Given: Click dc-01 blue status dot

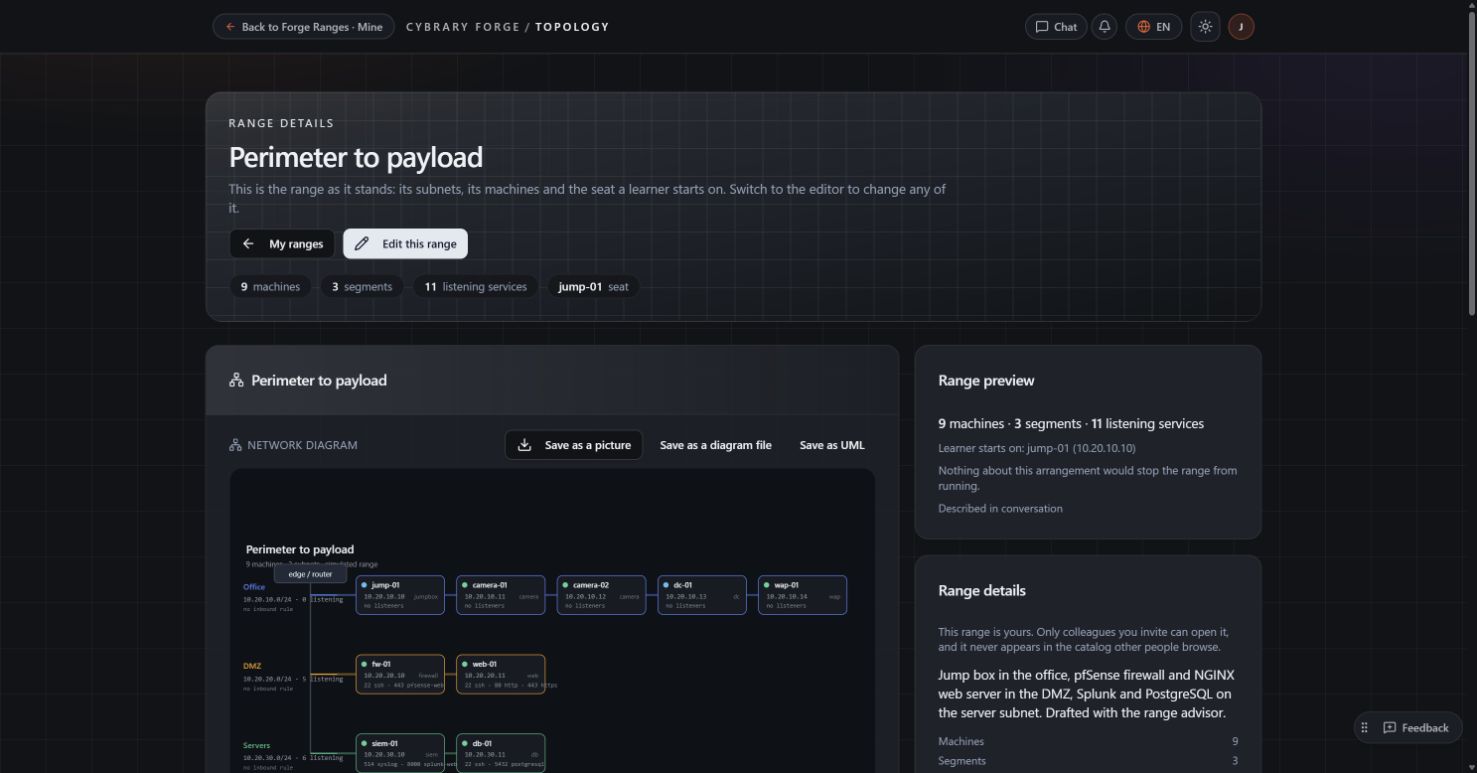Looking at the screenshot, I should pos(666,585).
